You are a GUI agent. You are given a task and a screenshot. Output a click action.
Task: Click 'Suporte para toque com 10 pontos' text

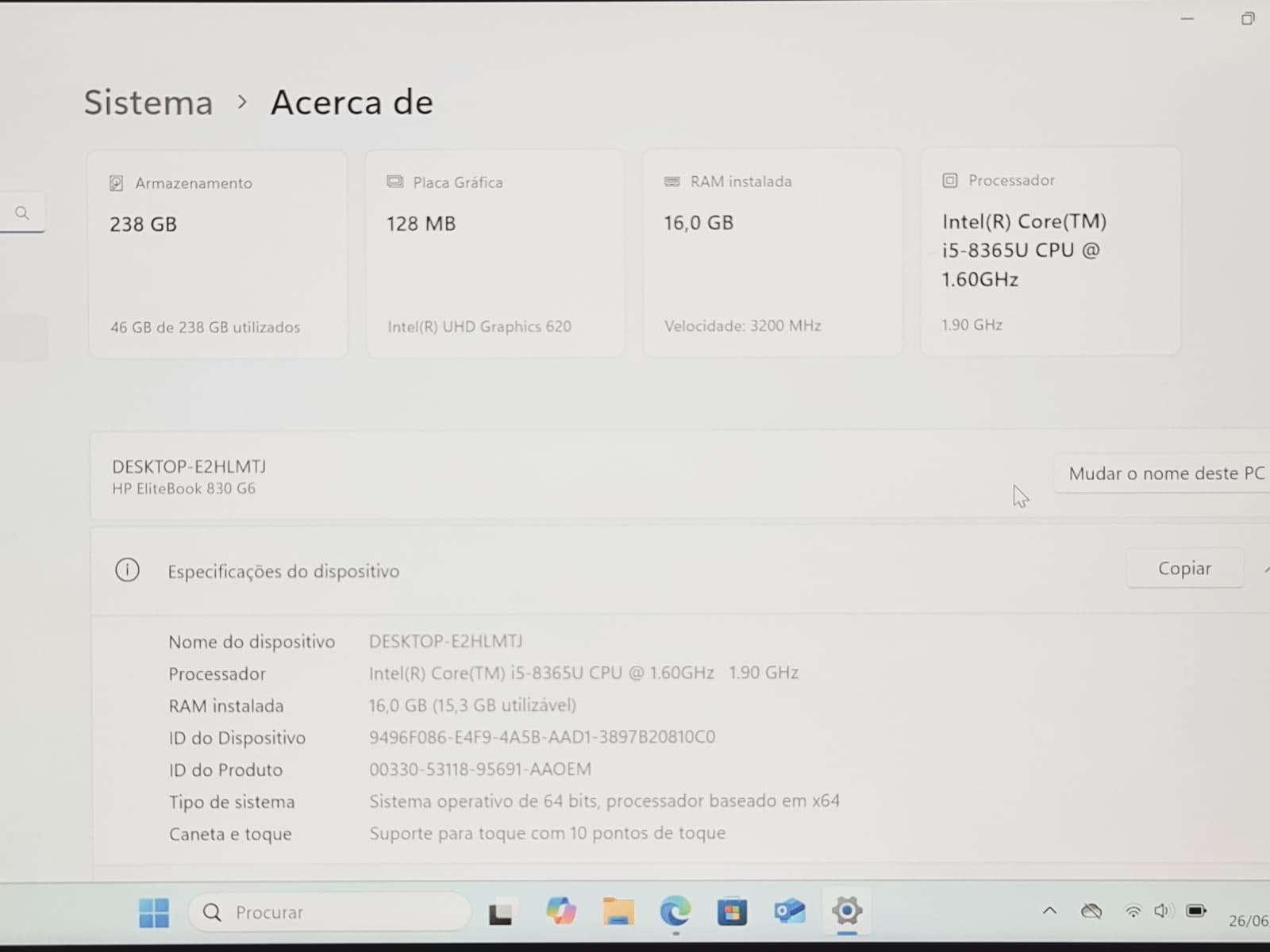pos(547,833)
